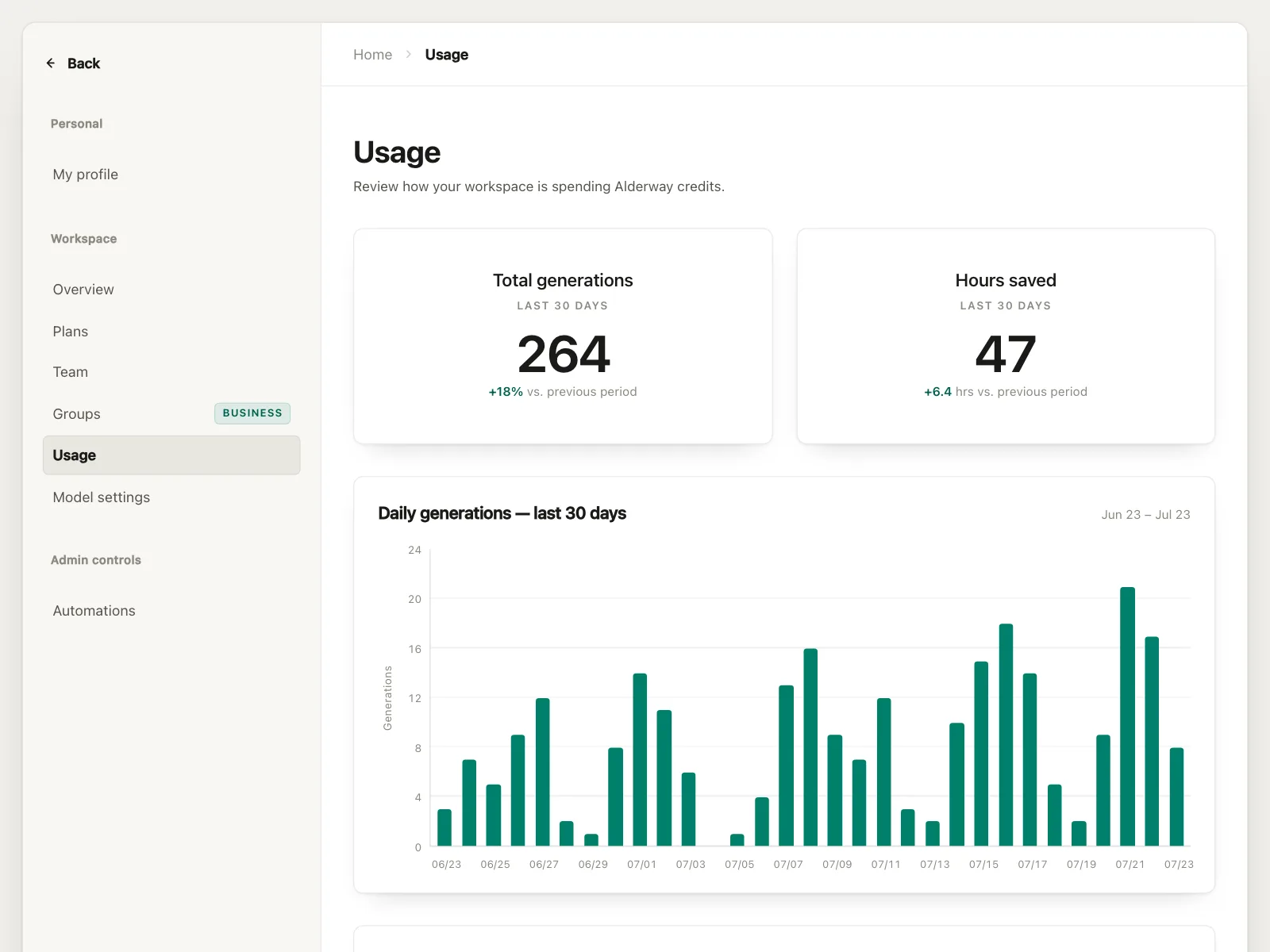Open the Groups section

pos(171,414)
